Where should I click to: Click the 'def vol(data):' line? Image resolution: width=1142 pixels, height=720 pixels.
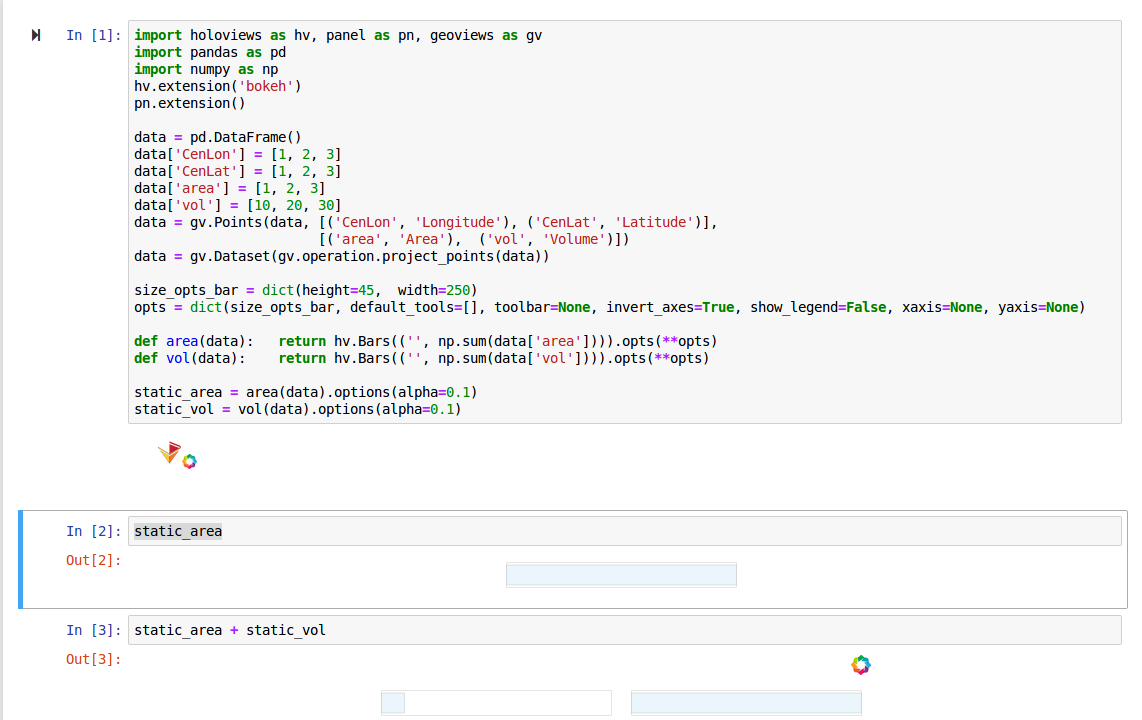tap(422, 358)
